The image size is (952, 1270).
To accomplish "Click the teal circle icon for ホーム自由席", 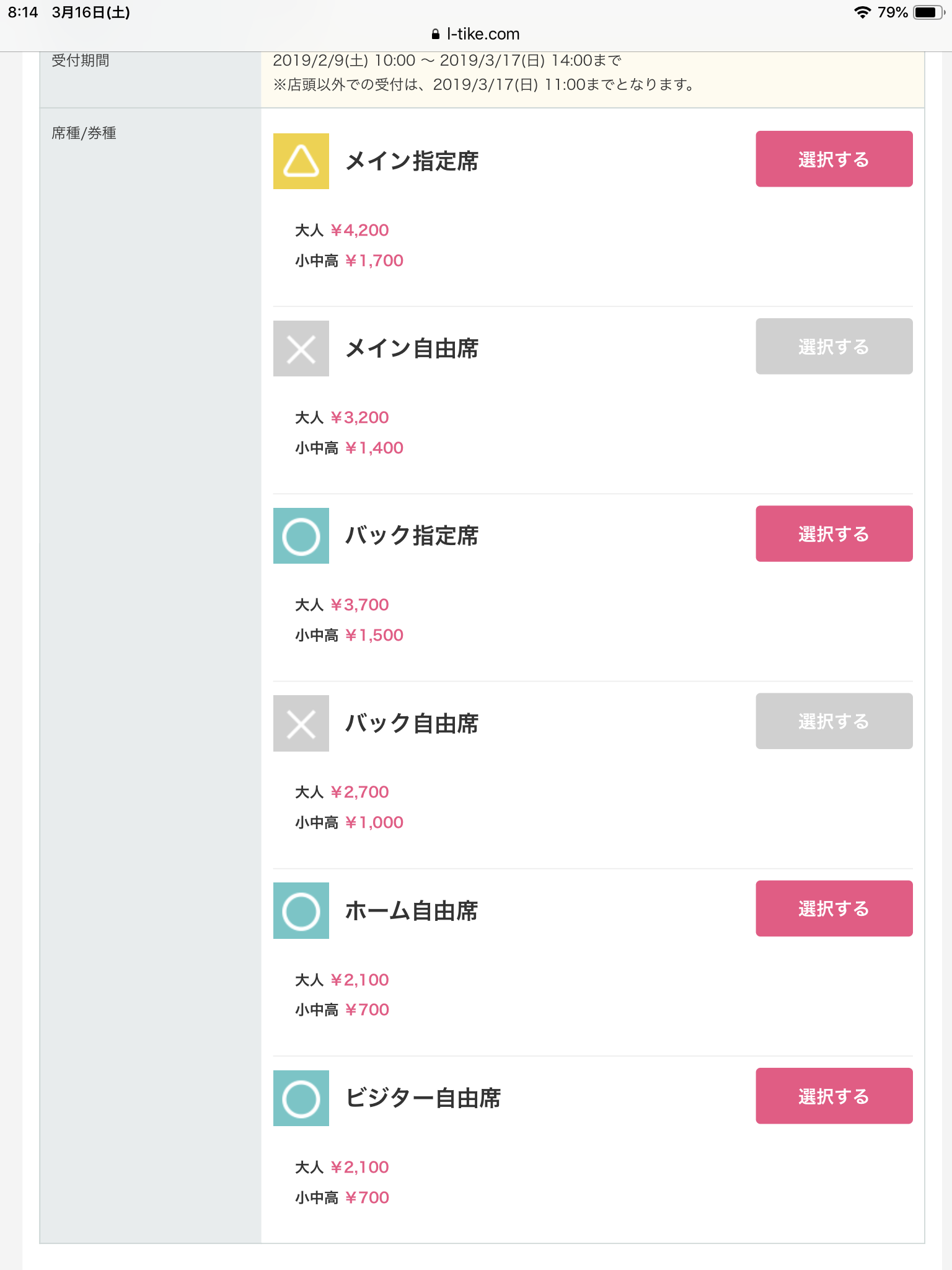I will pyautogui.click(x=301, y=911).
